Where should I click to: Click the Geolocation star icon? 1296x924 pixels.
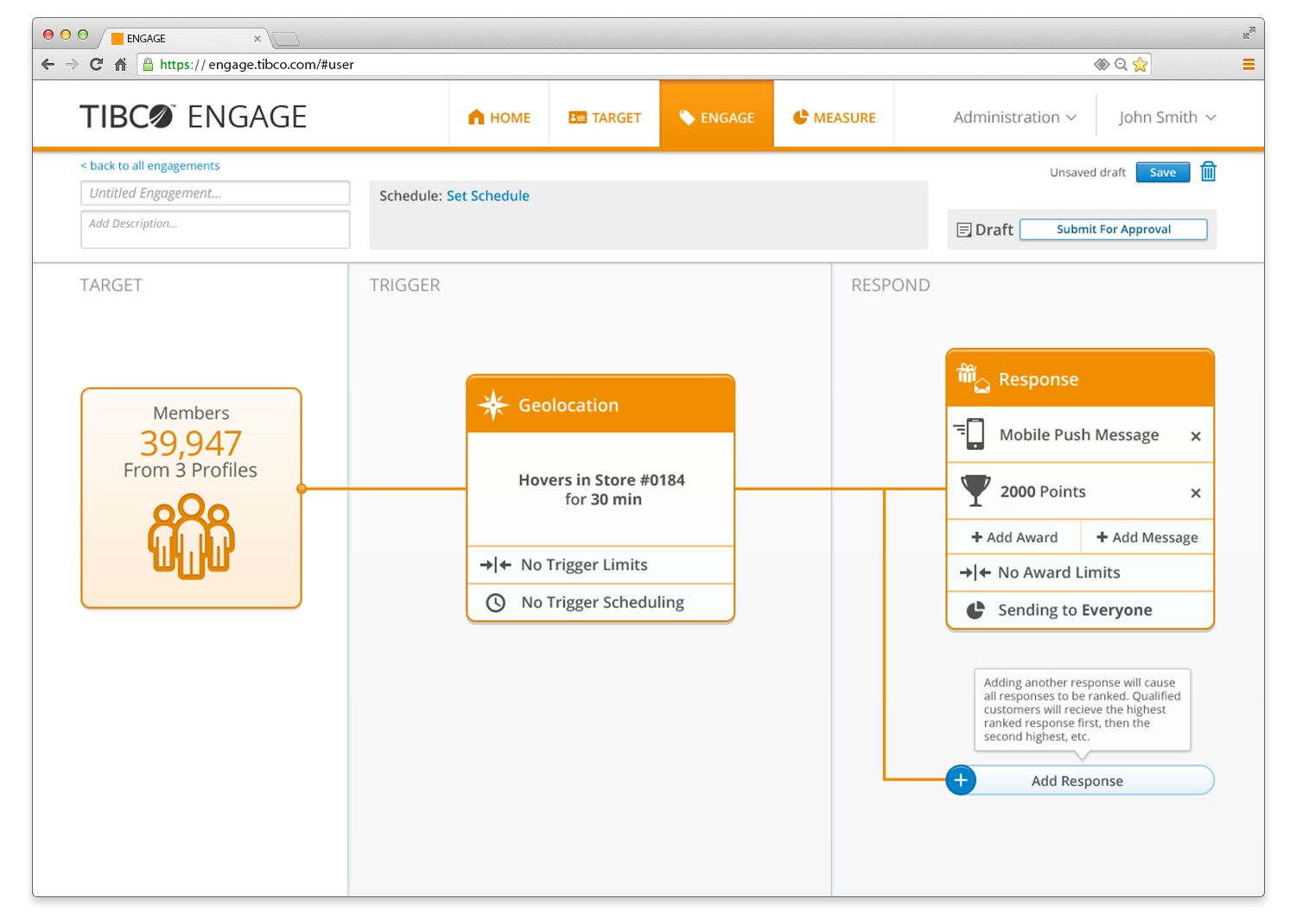click(x=493, y=405)
